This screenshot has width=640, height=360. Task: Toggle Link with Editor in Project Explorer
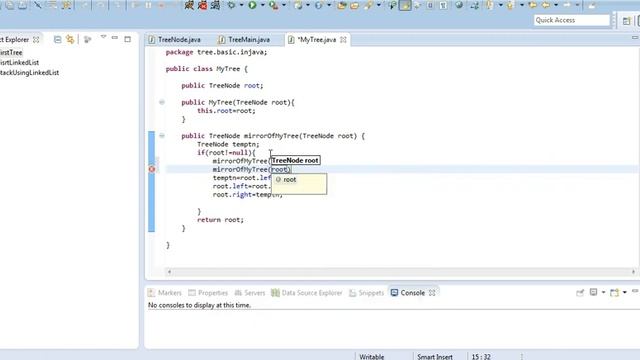point(70,39)
